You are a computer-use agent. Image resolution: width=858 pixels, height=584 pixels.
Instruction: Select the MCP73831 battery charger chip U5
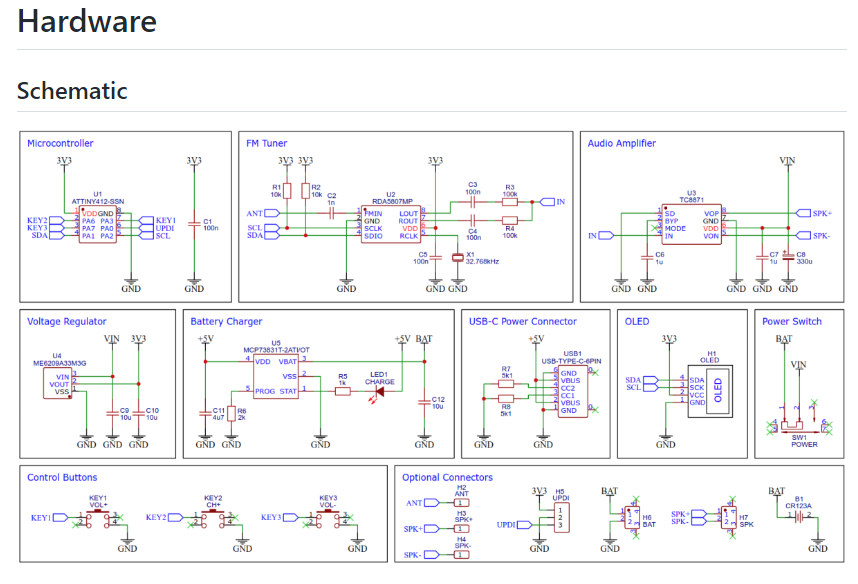pos(275,375)
